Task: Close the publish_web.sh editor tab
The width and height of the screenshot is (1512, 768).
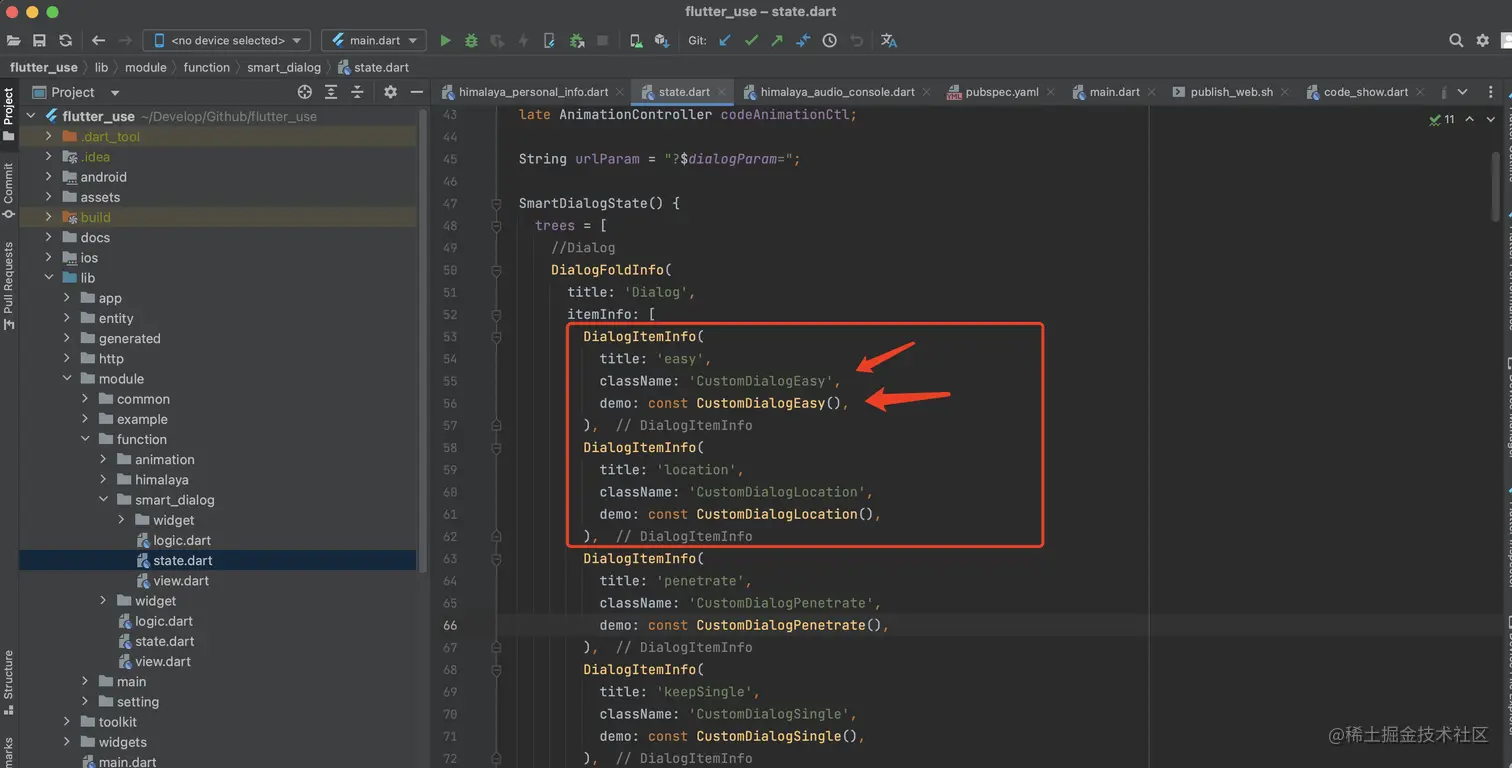Action: [1286, 92]
